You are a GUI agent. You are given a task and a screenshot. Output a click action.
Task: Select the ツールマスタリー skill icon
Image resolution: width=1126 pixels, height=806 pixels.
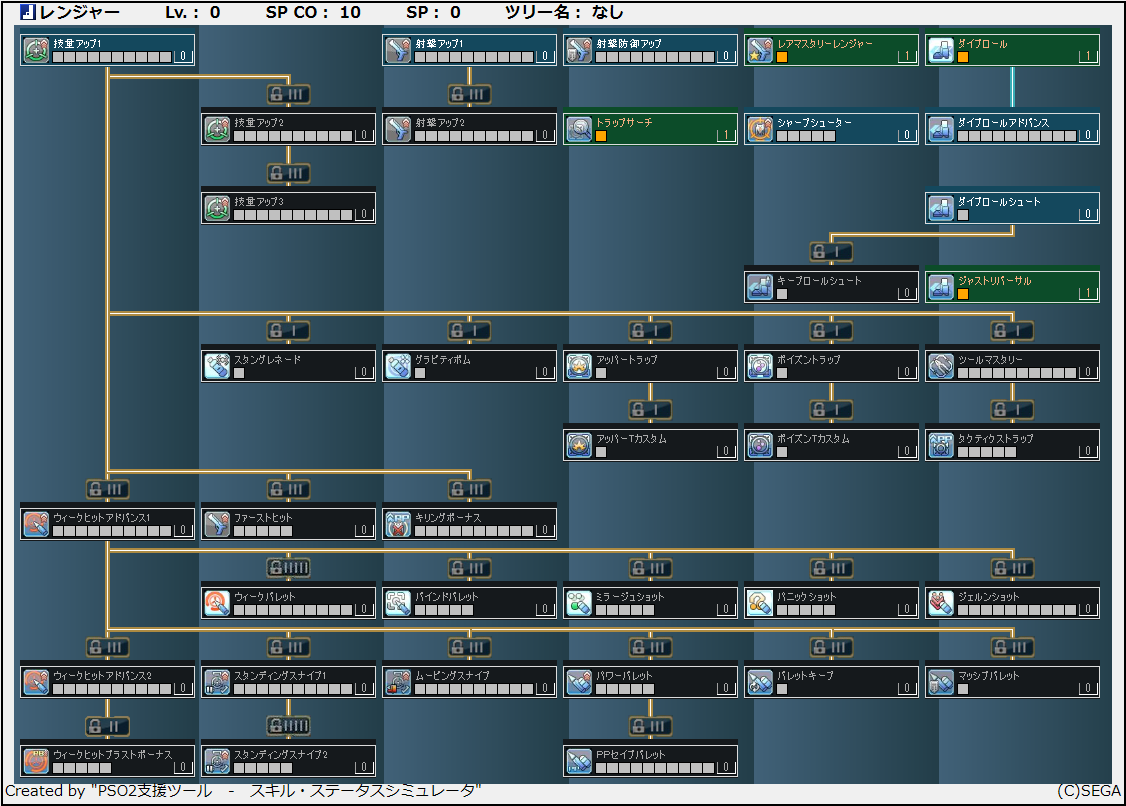[942, 366]
